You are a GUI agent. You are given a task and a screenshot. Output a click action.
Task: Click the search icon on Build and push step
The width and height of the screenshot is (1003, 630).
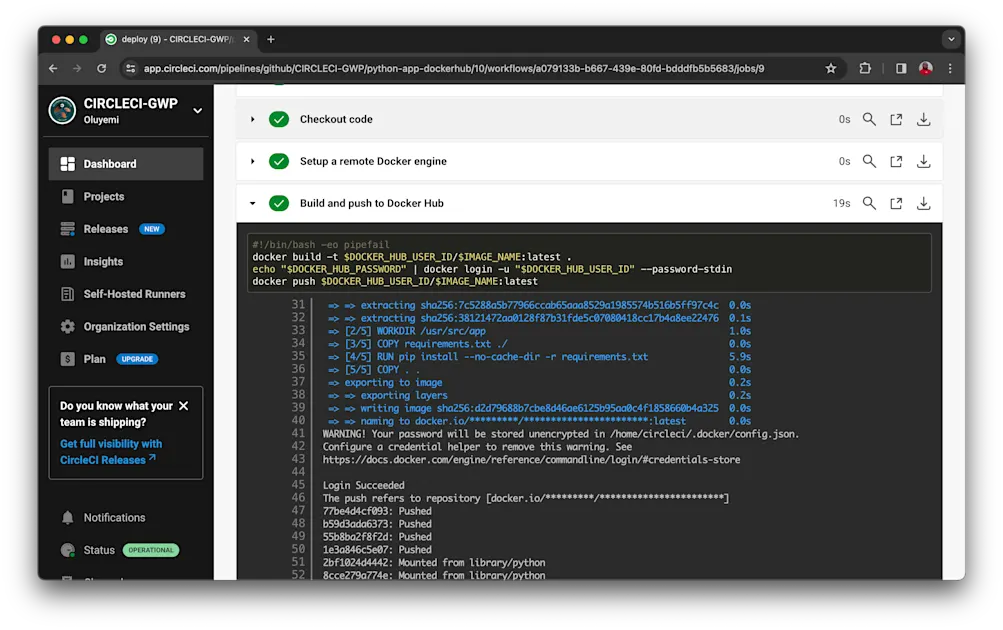pyautogui.click(x=868, y=203)
